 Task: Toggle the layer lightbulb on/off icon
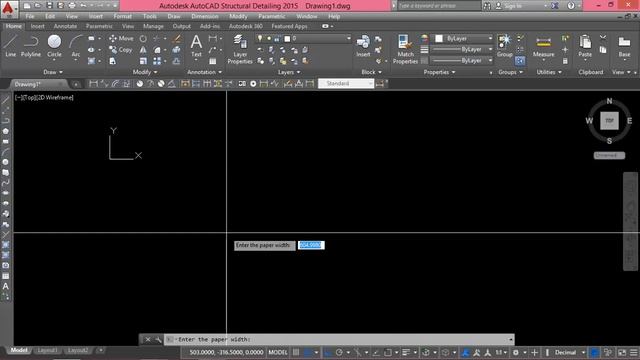pos(260,38)
